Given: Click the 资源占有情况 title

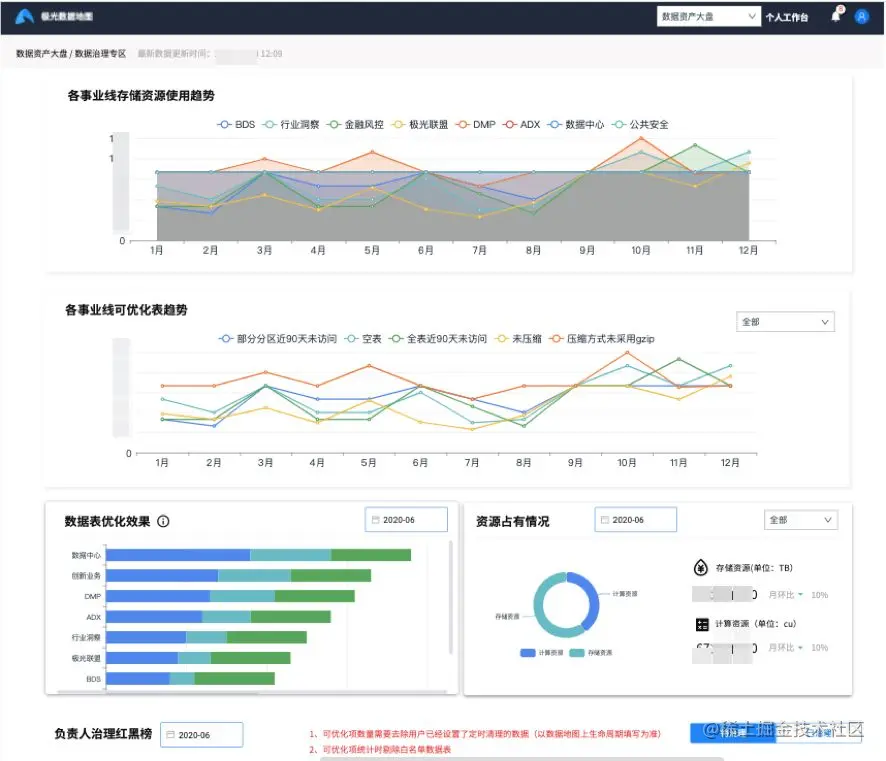Looking at the screenshot, I should [x=513, y=521].
